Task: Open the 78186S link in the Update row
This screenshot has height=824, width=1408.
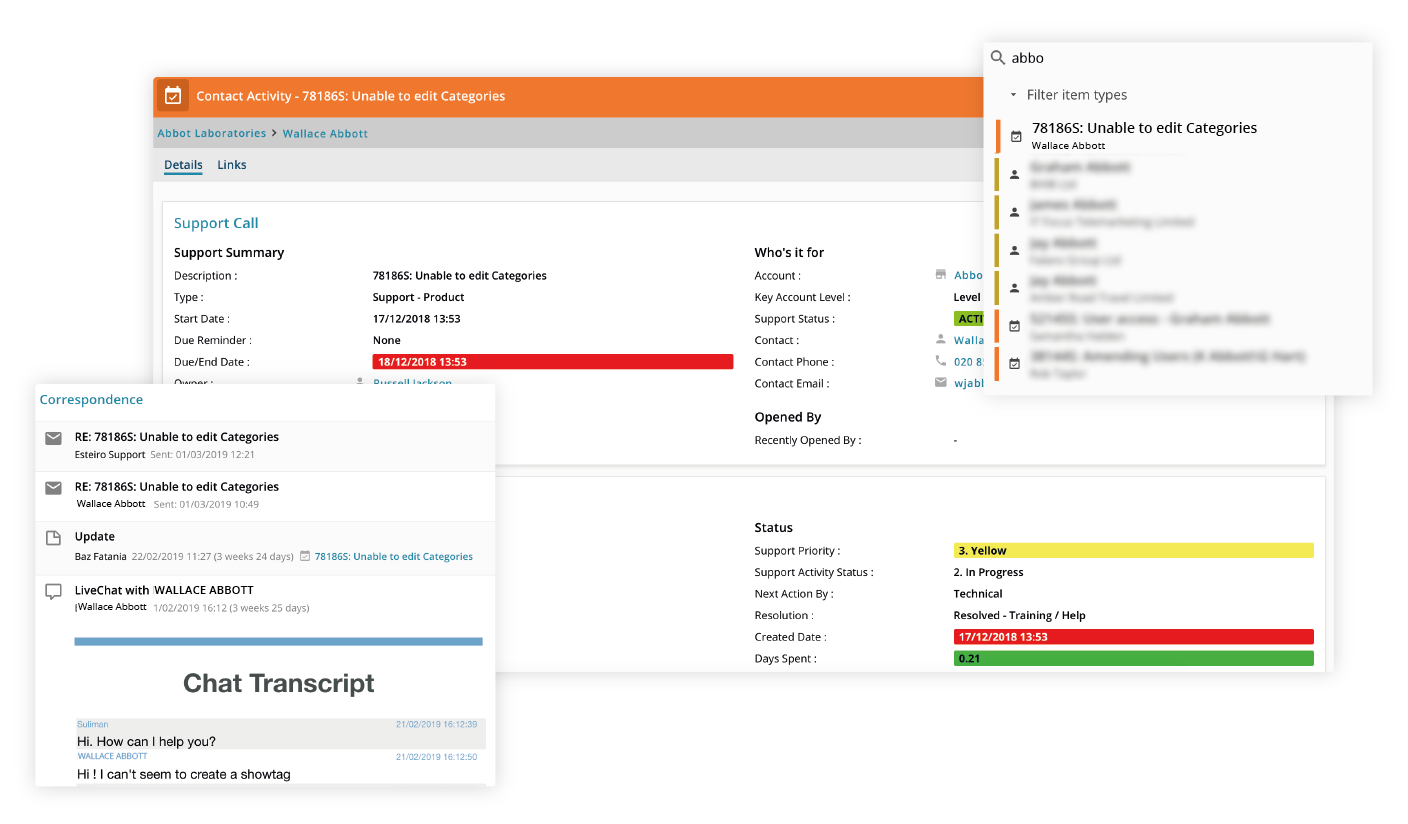Action: point(394,556)
